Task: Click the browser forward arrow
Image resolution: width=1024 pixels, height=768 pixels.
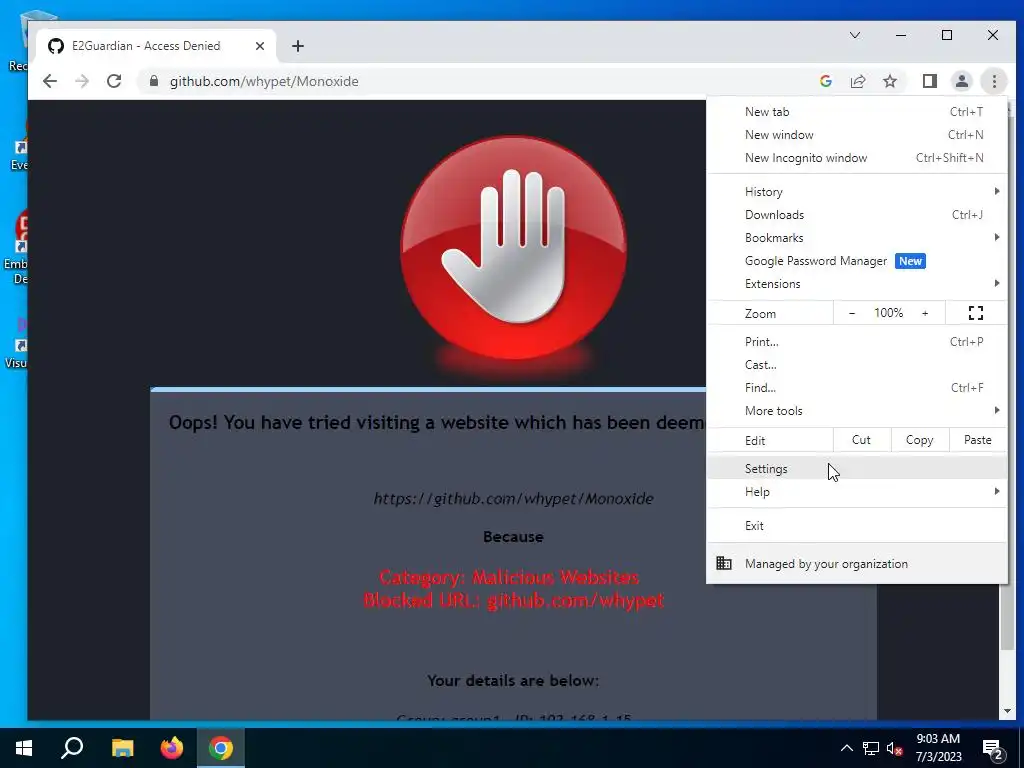Action: (x=82, y=81)
